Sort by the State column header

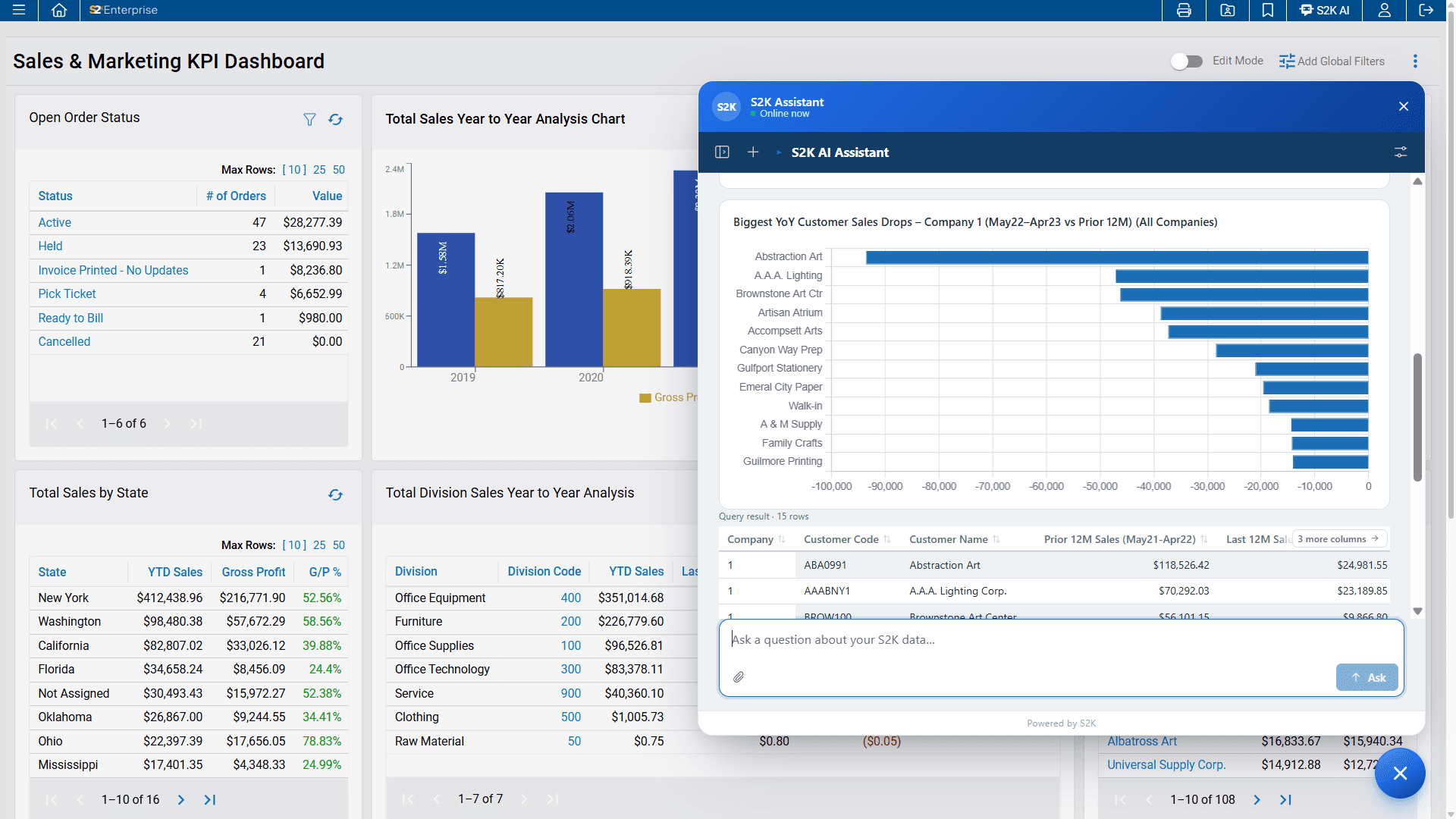click(x=52, y=572)
